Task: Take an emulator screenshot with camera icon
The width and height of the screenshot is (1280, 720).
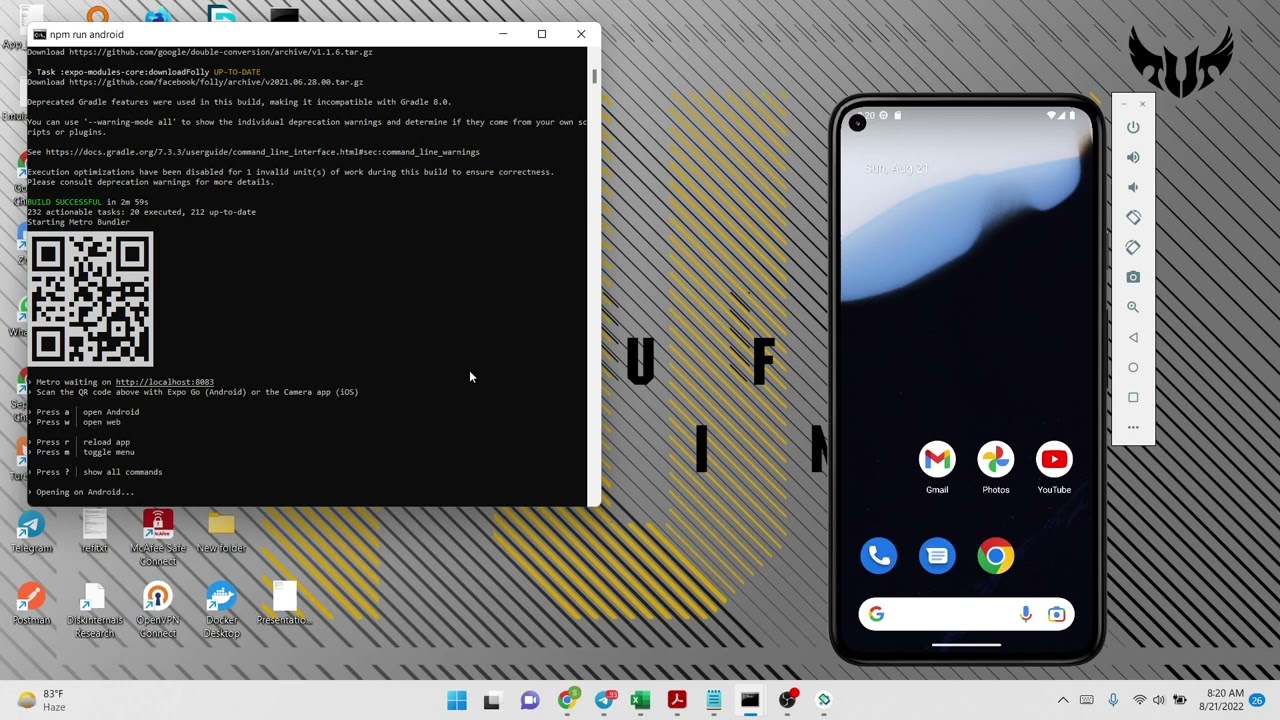Action: tap(1133, 277)
